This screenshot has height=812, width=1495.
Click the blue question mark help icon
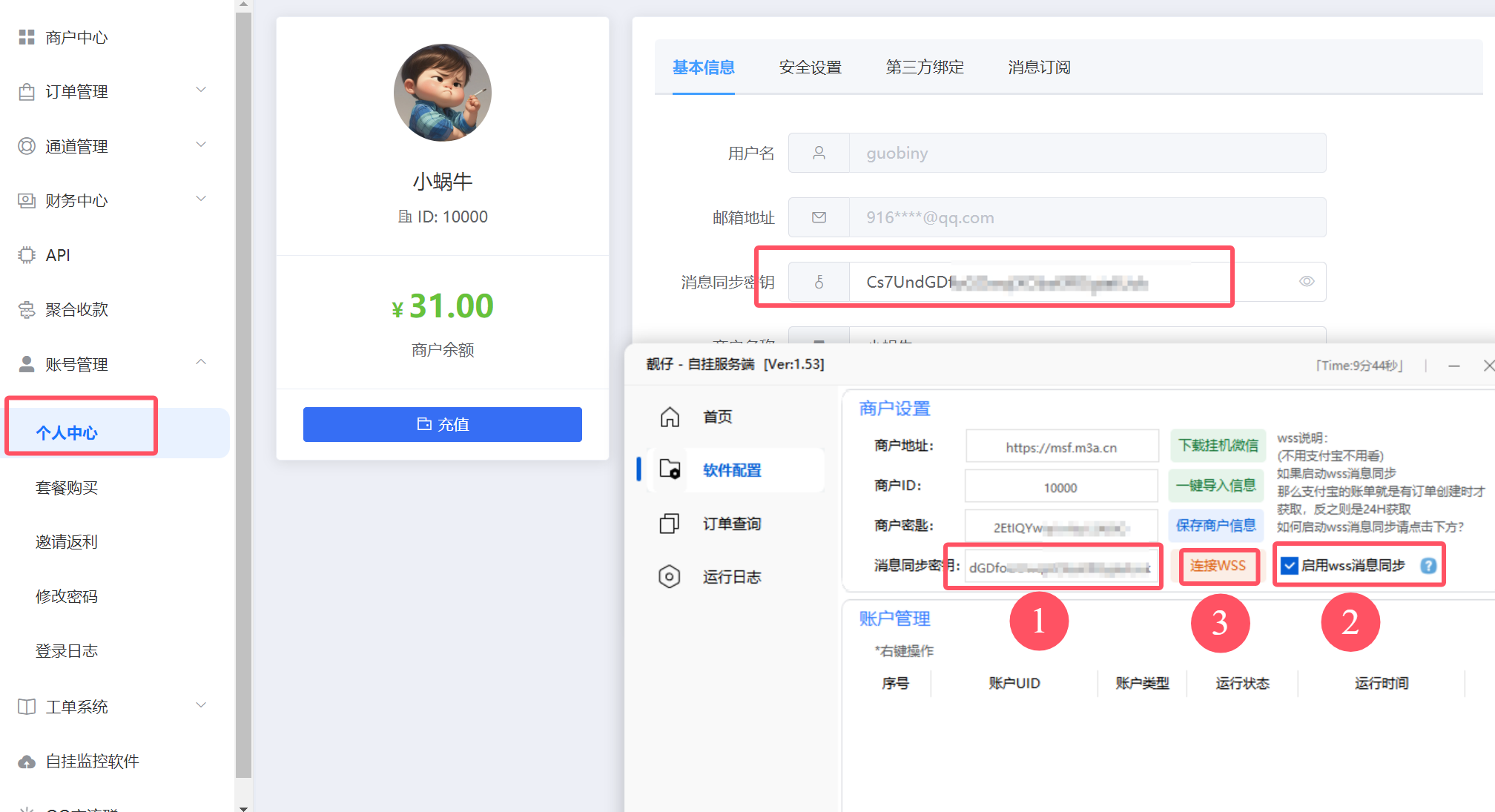[1428, 566]
